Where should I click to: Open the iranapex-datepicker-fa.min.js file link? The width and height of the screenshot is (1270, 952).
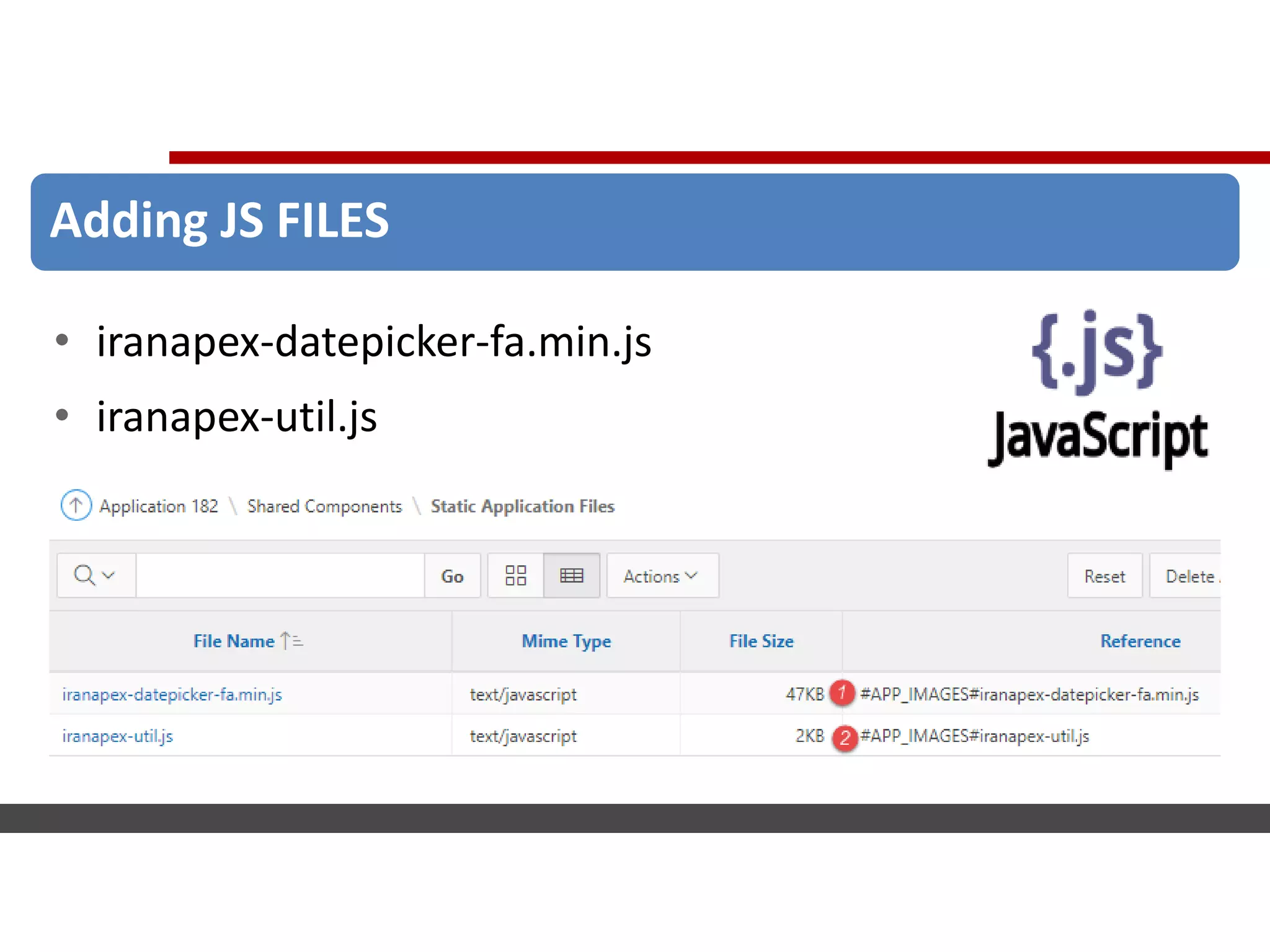point(172,694)
